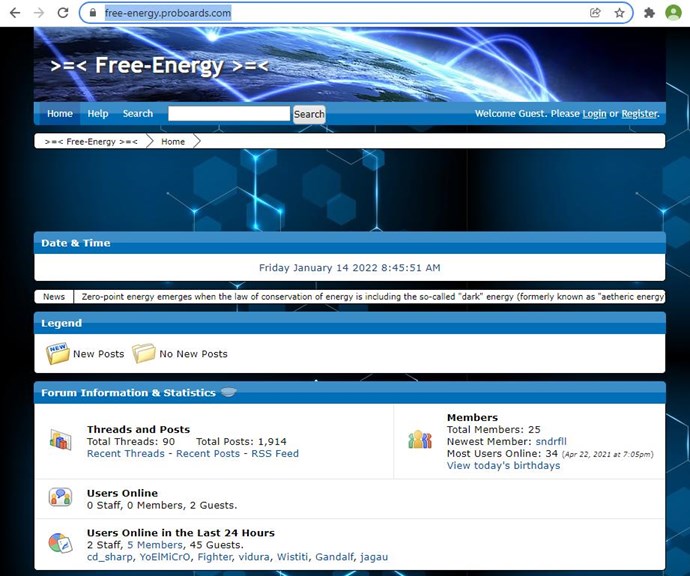
Task: Share this page using the share icon
Action: (595, 13)
